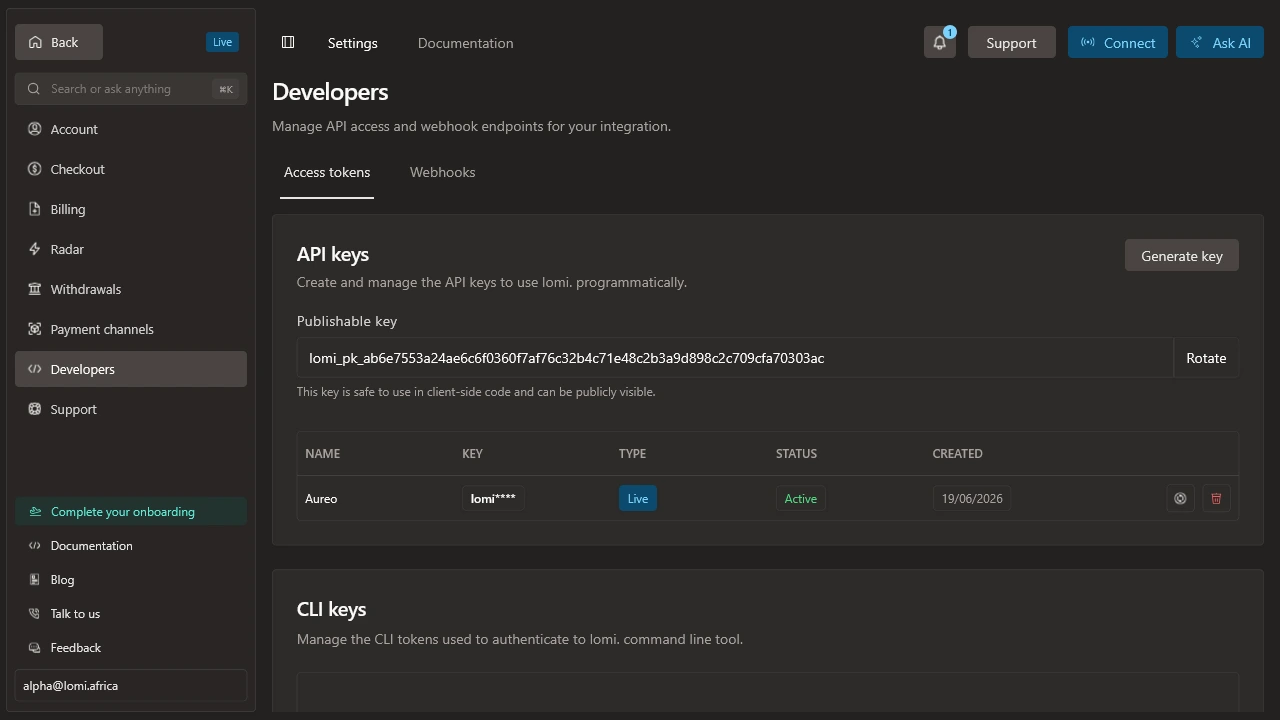Click the Support button in header
Screen dimensions: 1280x720
pos(1011,42)
